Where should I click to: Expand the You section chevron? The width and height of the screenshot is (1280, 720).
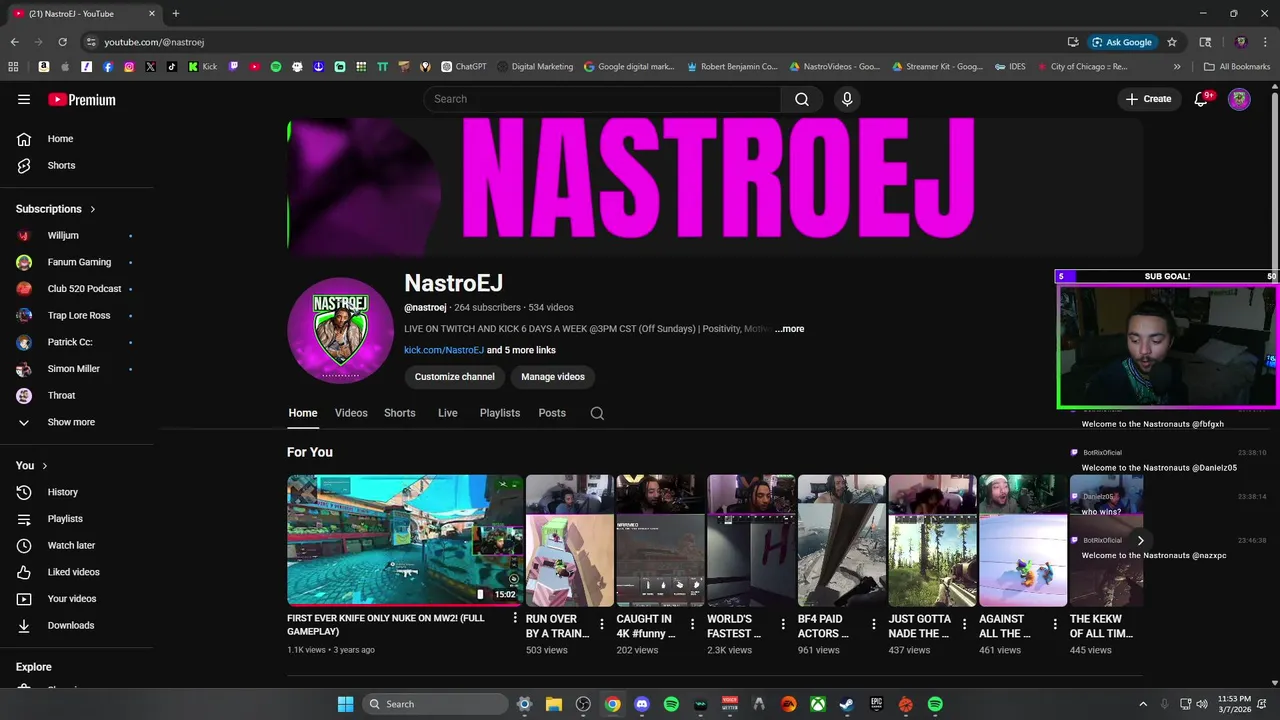[45, 466]
